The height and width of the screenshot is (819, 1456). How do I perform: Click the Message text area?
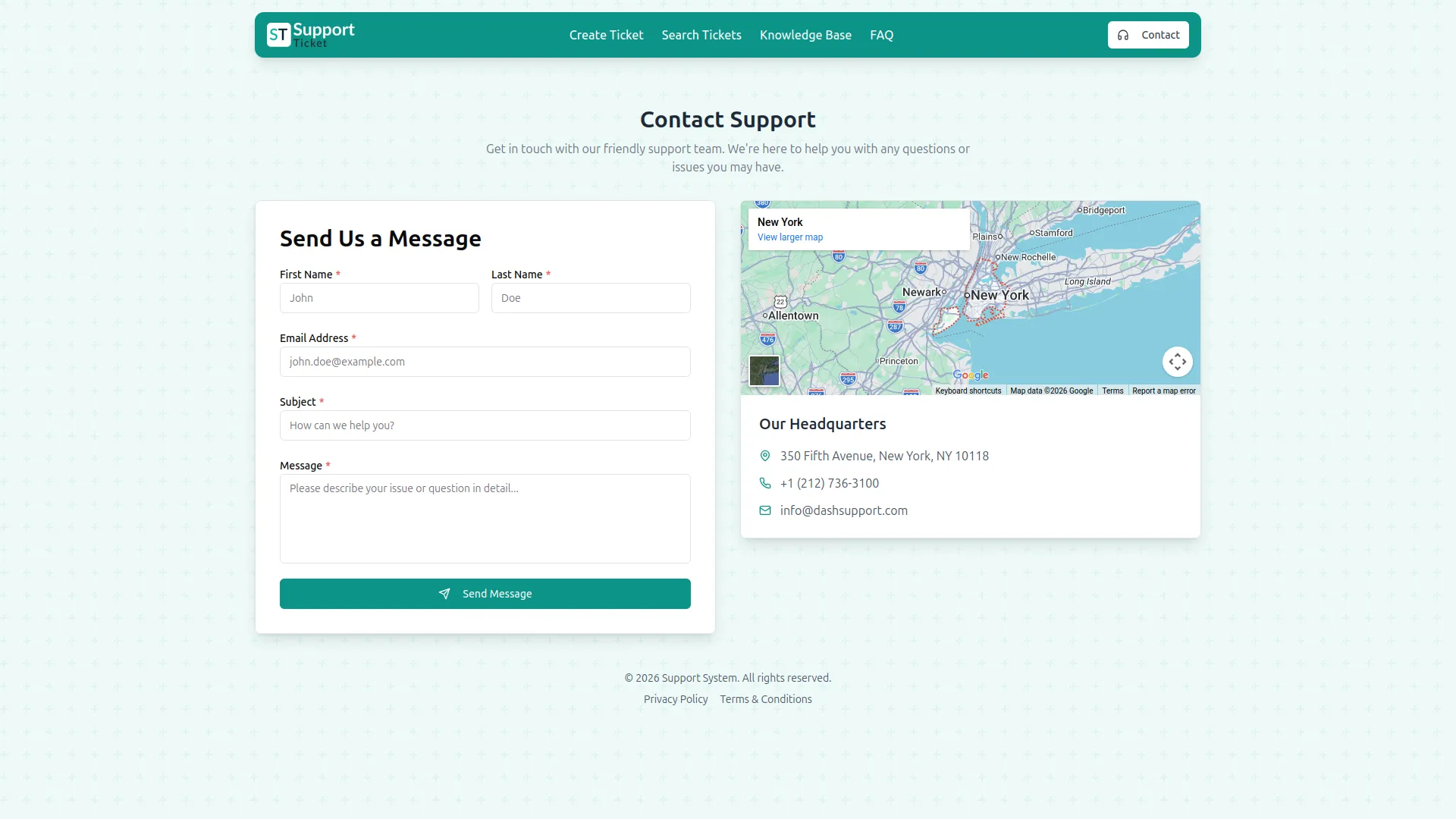485,519
